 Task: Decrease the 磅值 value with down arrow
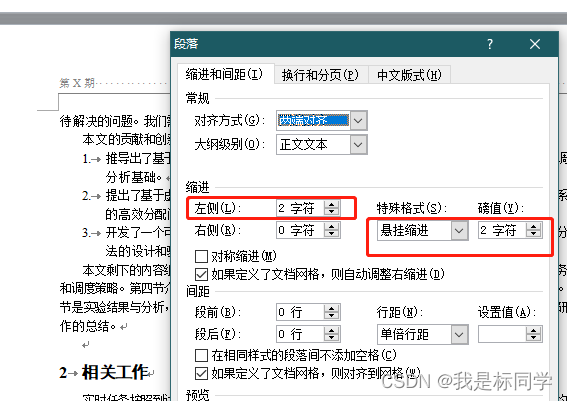click(533, 234)
